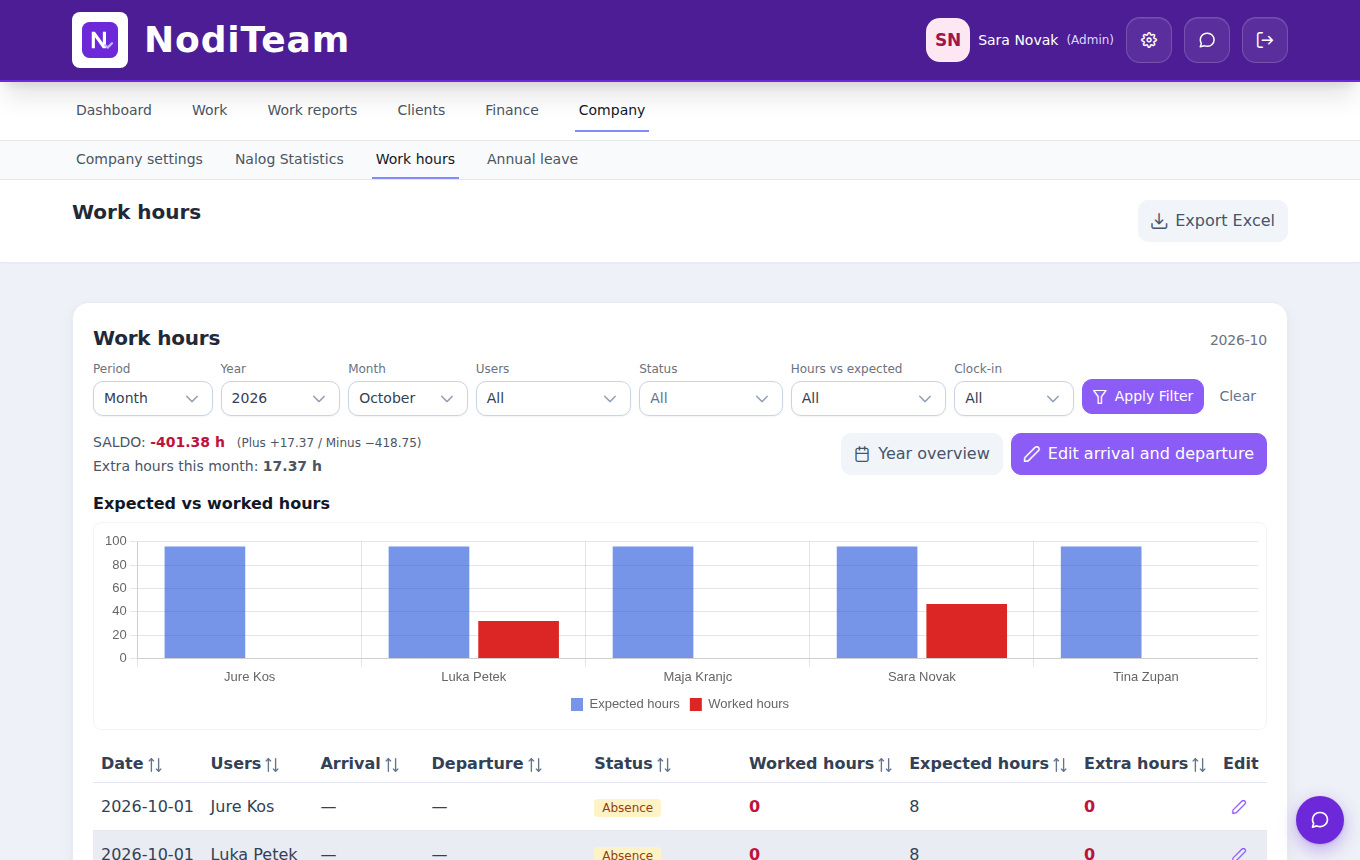Screen dimensions: 1360x860
Task: Open Company settings sub-tab
Action: [139, 159]
